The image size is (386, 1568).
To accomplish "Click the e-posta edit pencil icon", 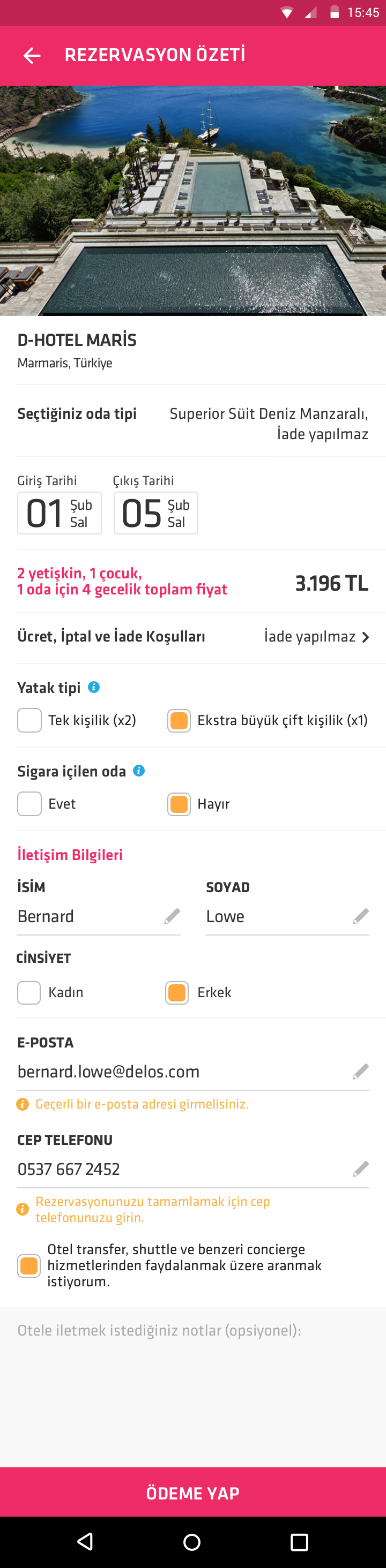I will pyautogui.click(x=361, y=1071).
